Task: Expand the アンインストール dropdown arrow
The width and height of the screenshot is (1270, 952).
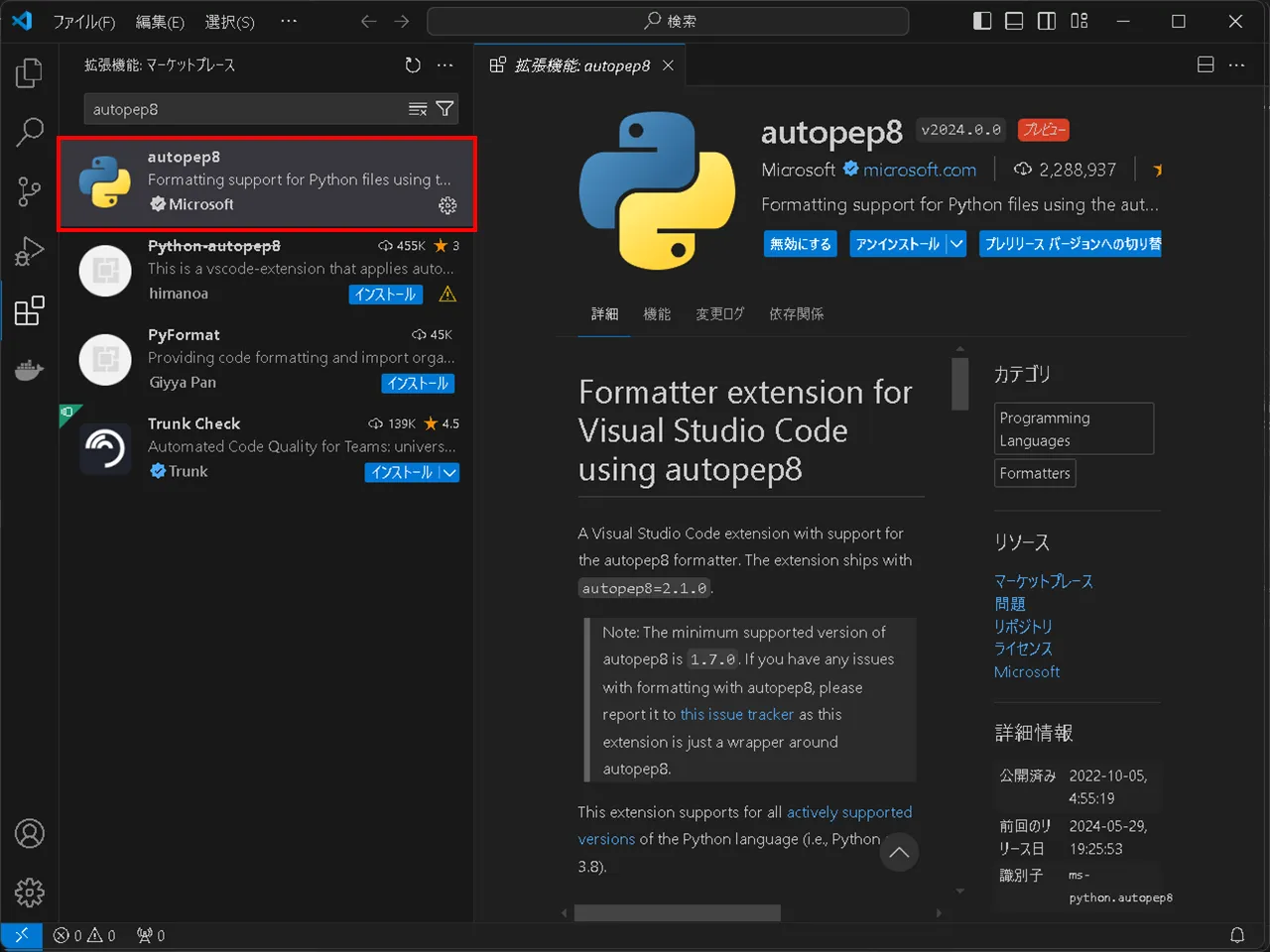Action: [x=956, y=244]
